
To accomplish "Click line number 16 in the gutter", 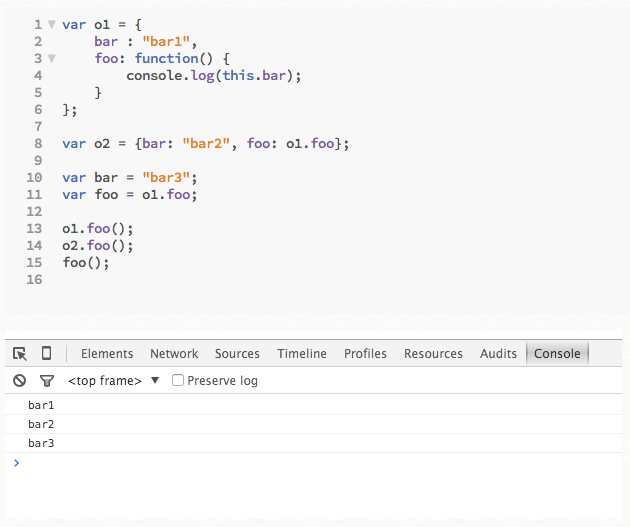I will pos(34,280).
